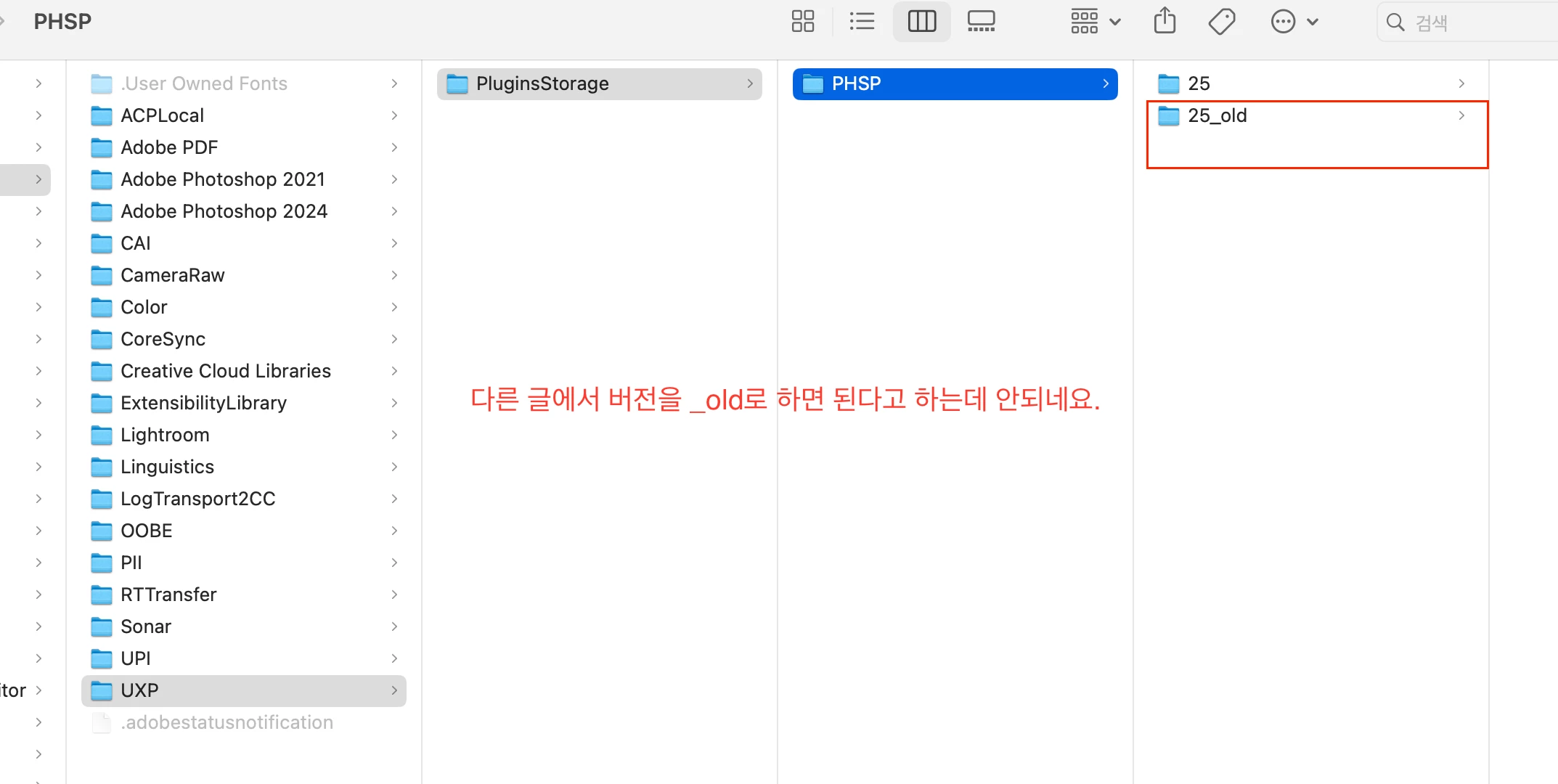Select the 25_old folder
This screenshot has width=1558, height=784.
[1217, 115]
